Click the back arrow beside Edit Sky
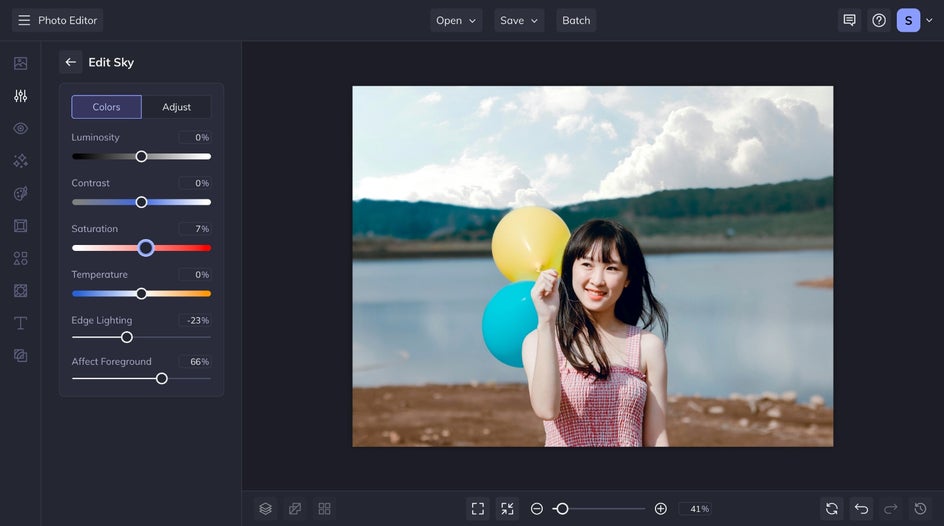Viewport: 944px width, 526px height. coord(70,62)
